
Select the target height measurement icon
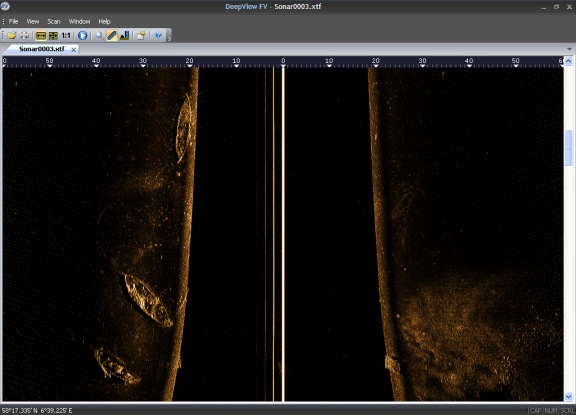pyautogui.click(x=124, y=35)
